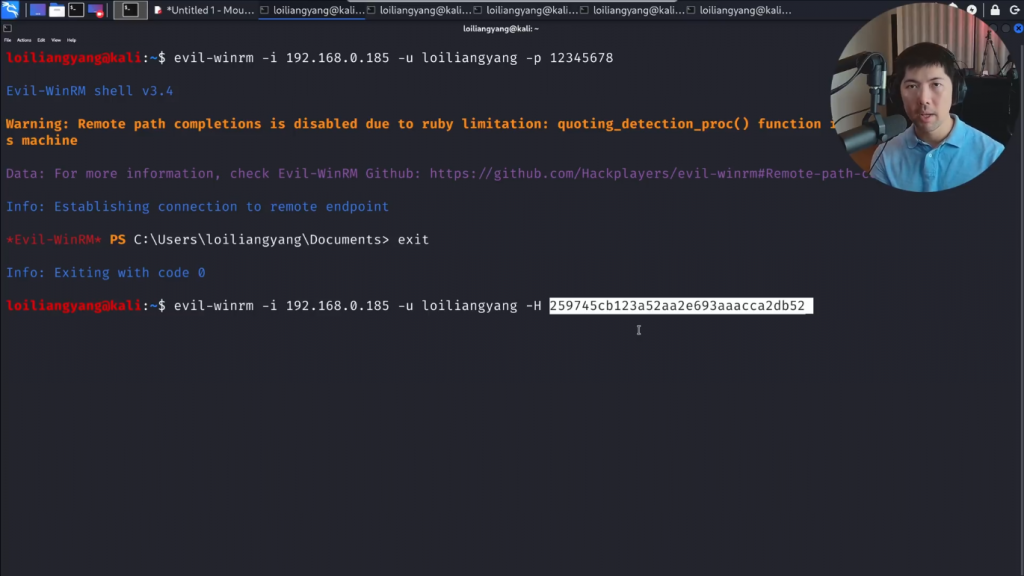Click the lock screen padlock icon
This screenshot has height=576, width=1024.
click(x=995, y=10)
